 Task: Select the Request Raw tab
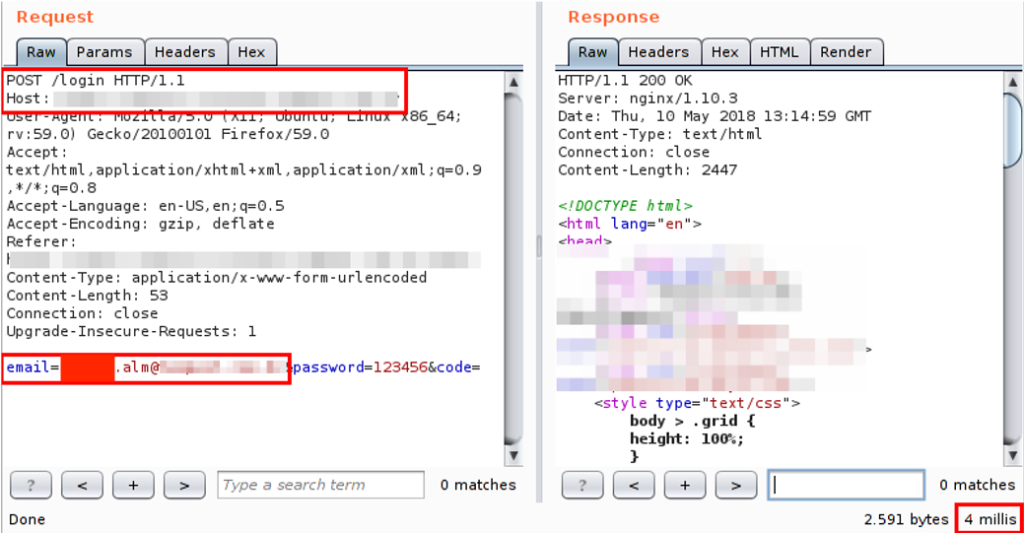41,52
